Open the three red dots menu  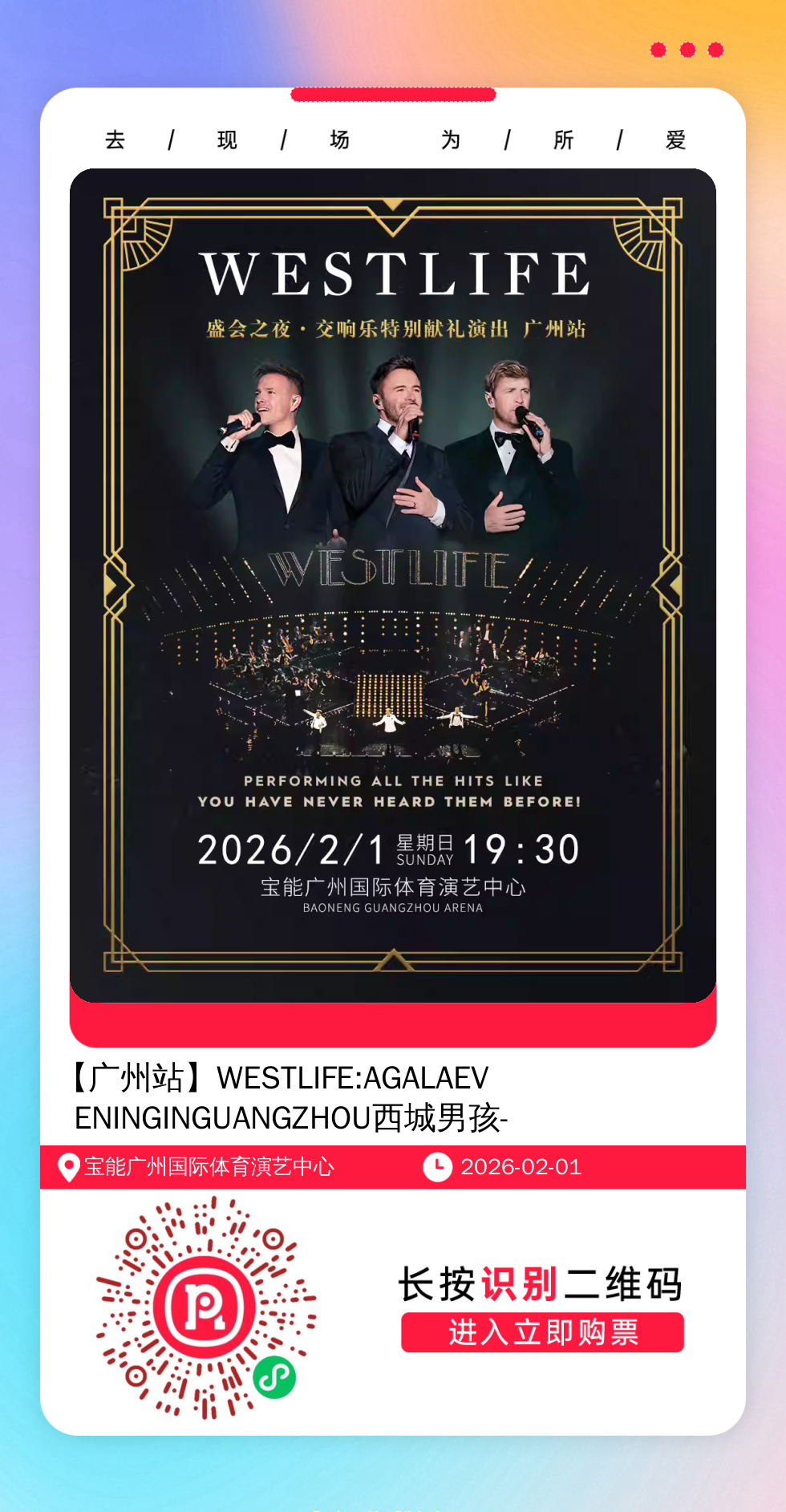coord(687,50)
